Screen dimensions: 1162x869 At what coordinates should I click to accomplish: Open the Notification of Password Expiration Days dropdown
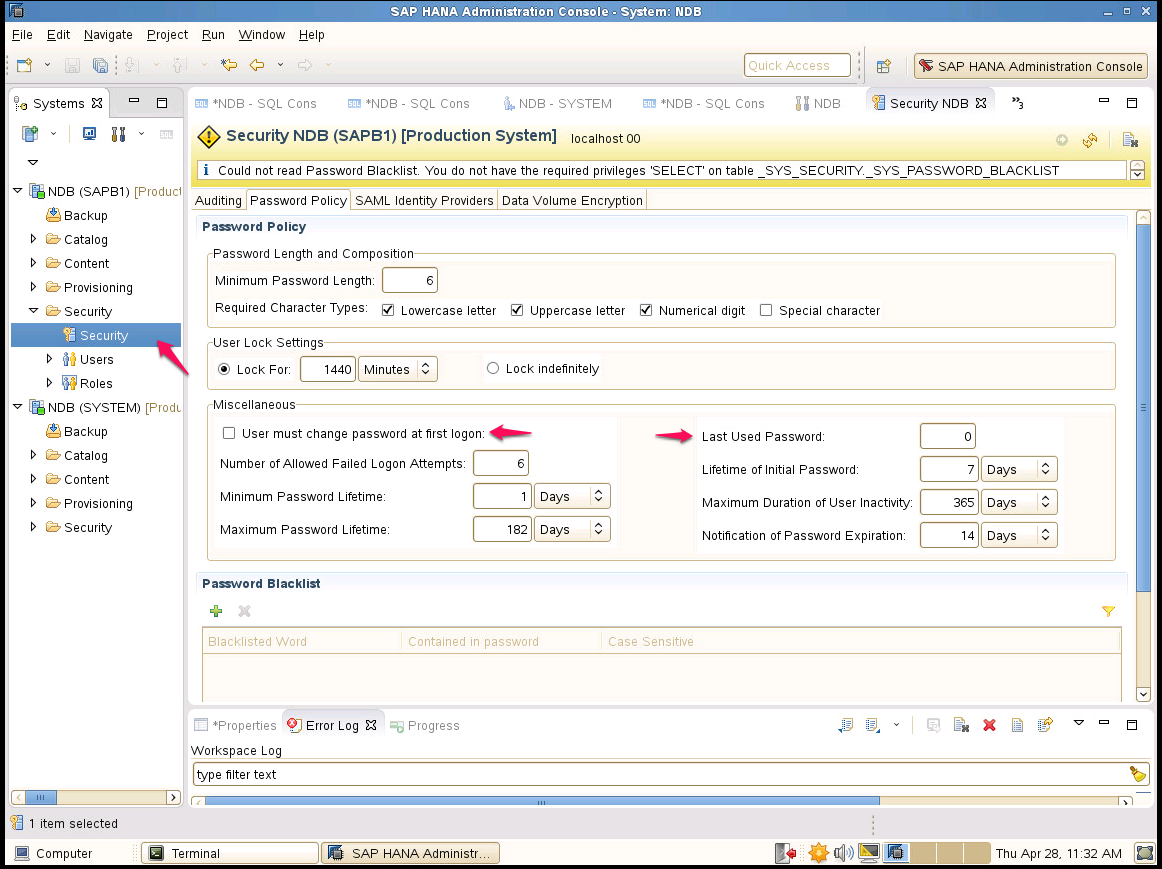pos(1018,536)
